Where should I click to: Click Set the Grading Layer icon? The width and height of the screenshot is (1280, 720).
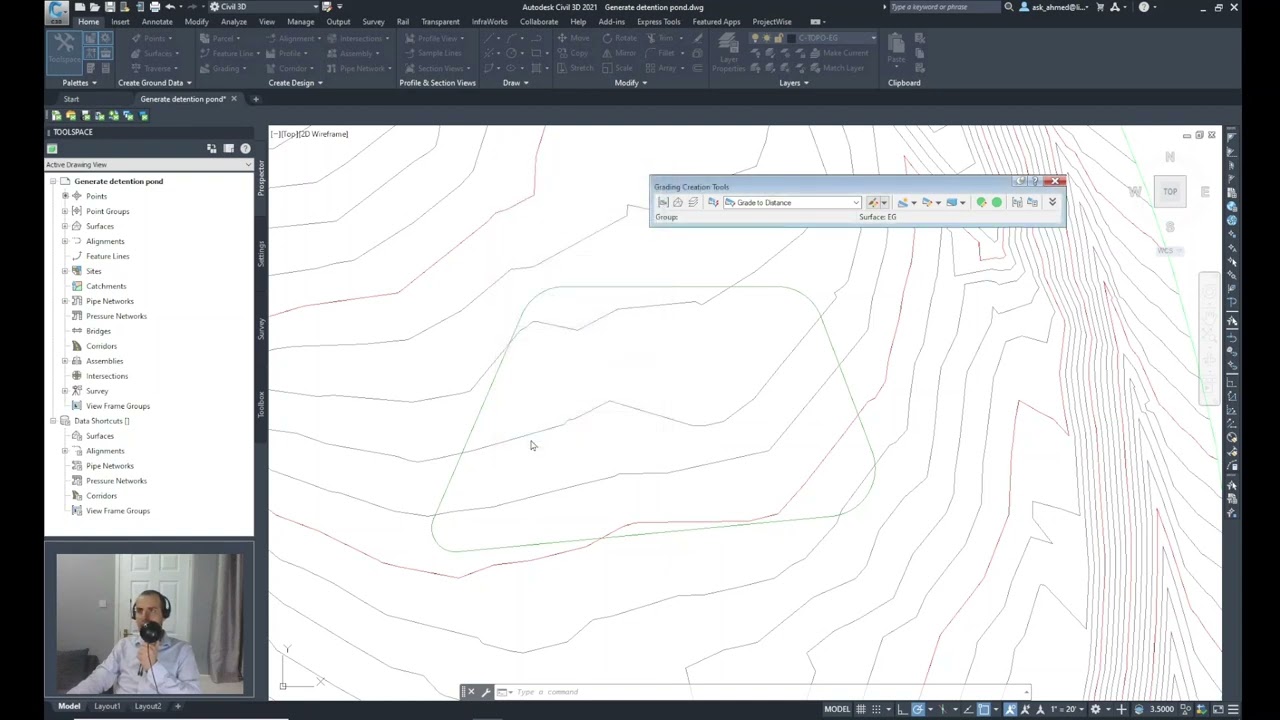693,203
